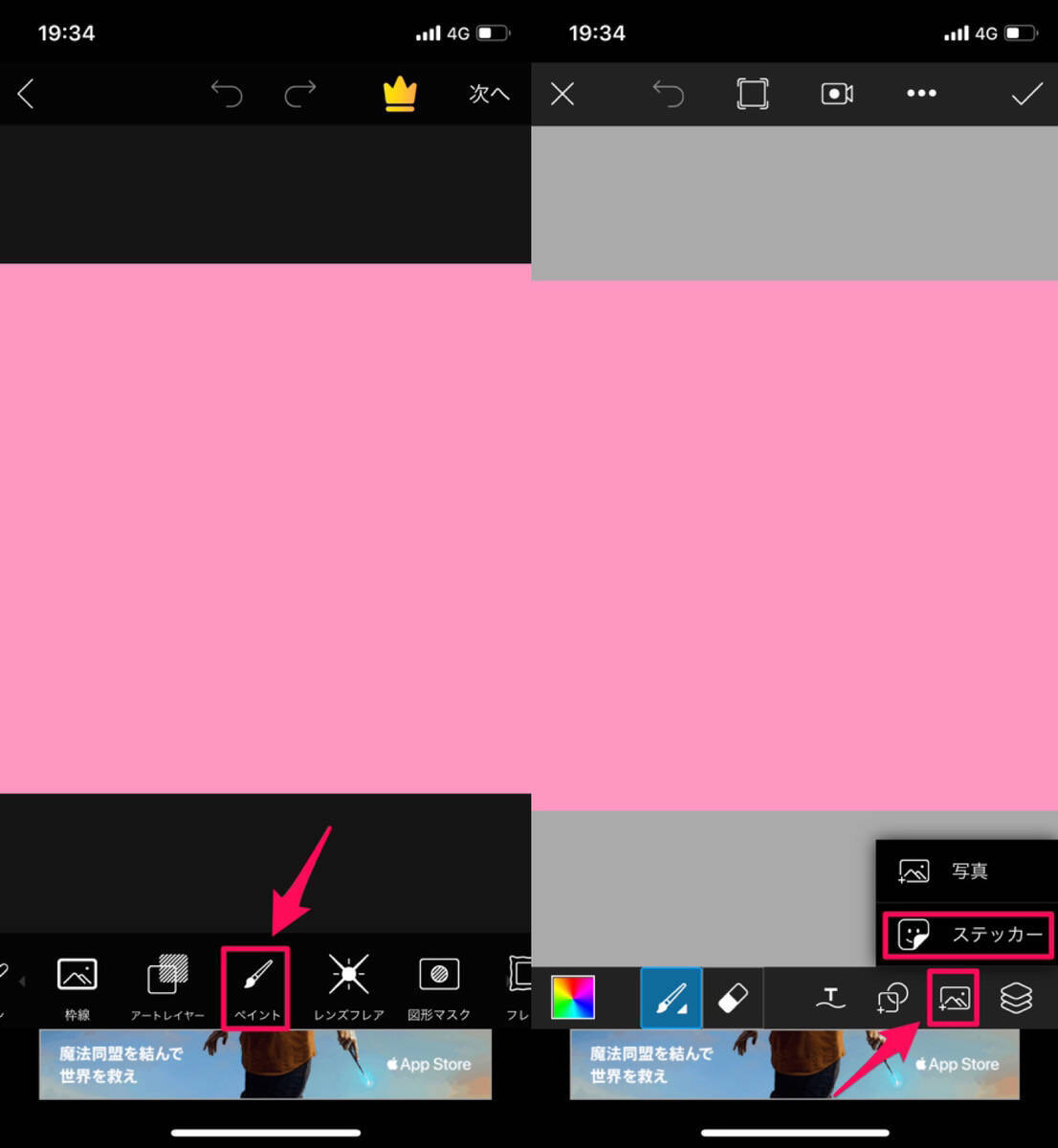The height and width of the screenshot is (1148, 1058).
Task: Choose ステッカー from the popup menu
Action: [967, 935]
